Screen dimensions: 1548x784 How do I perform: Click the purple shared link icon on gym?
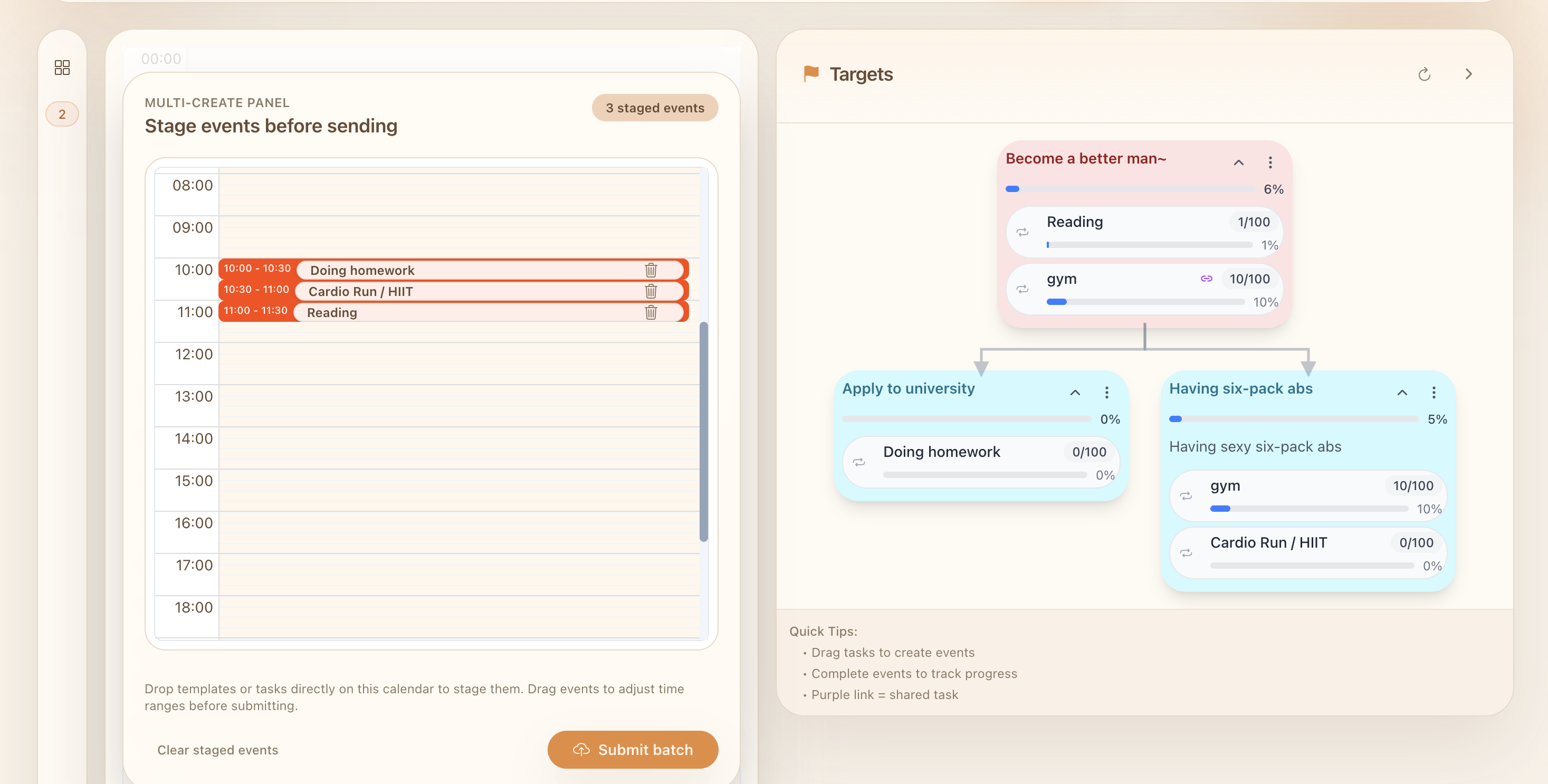click(1207, 279)
